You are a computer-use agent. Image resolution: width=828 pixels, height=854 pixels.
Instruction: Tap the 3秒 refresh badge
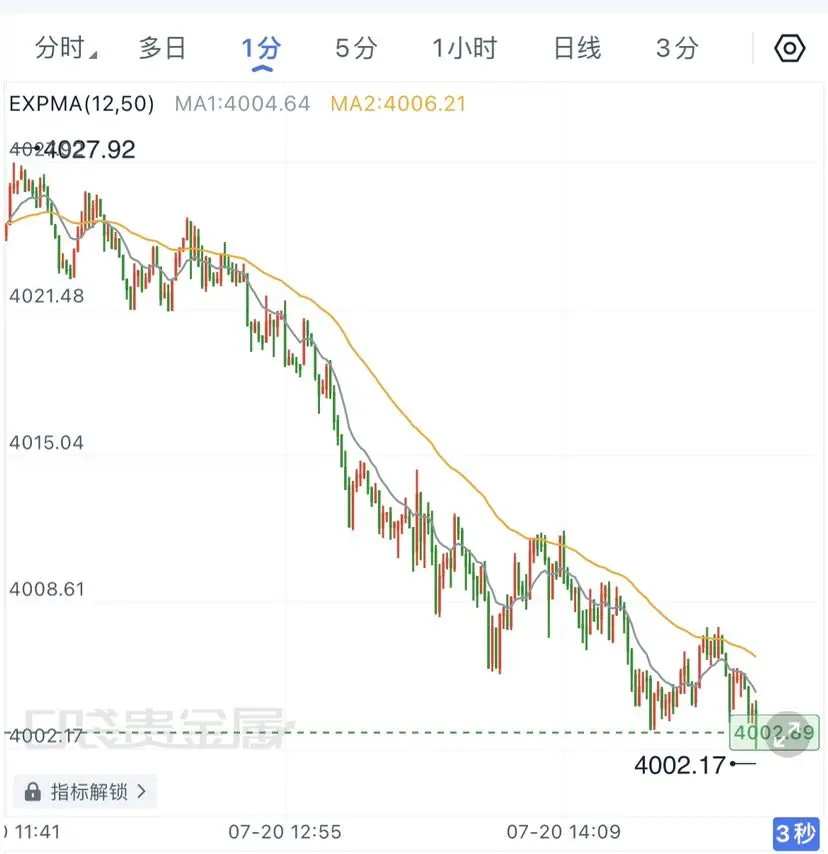coord(796,833)
